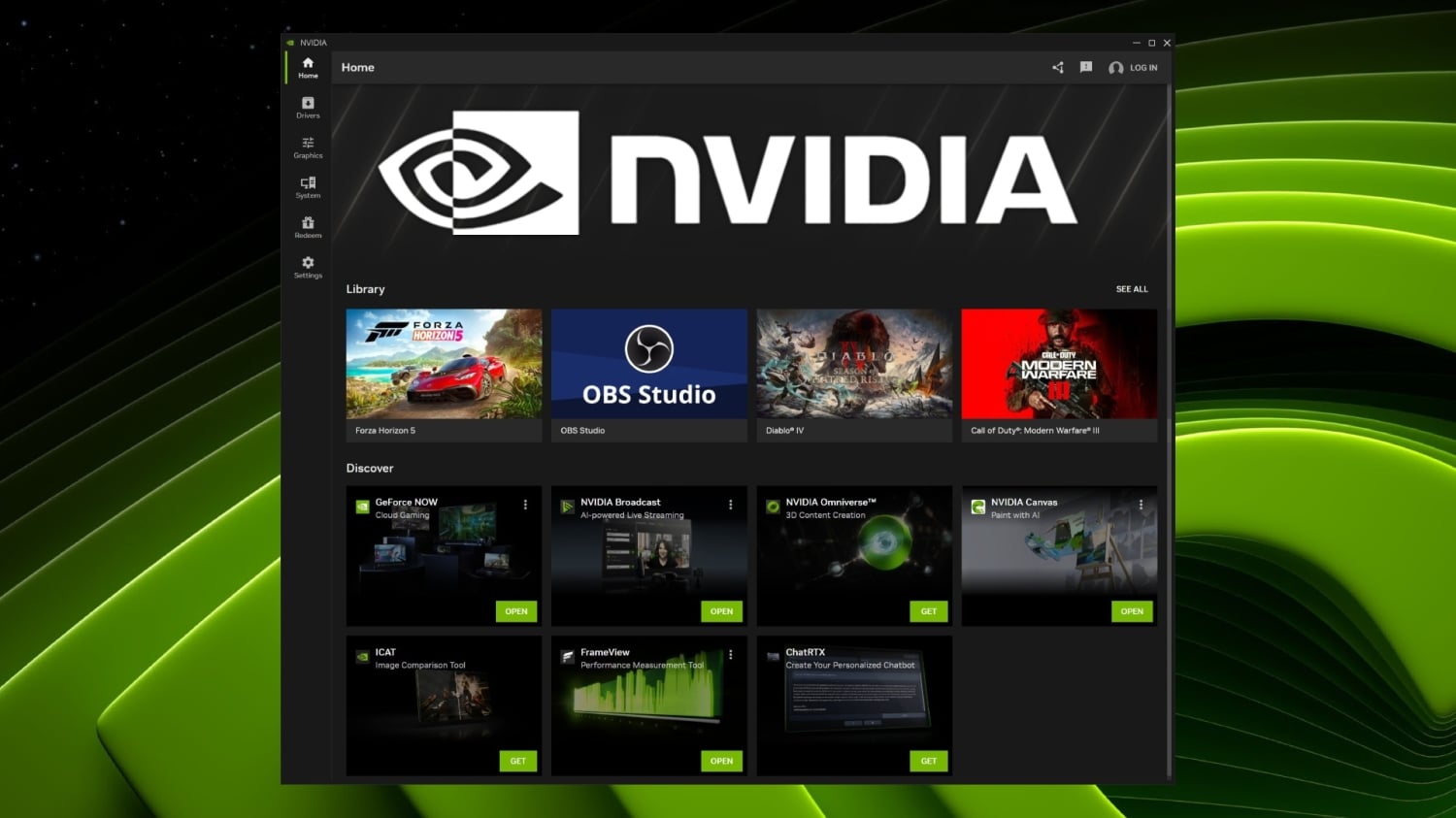The image size is (1456, 818).
Task: Click OPEN on GeForce NOW card
Action: click(x=516, y=611)
